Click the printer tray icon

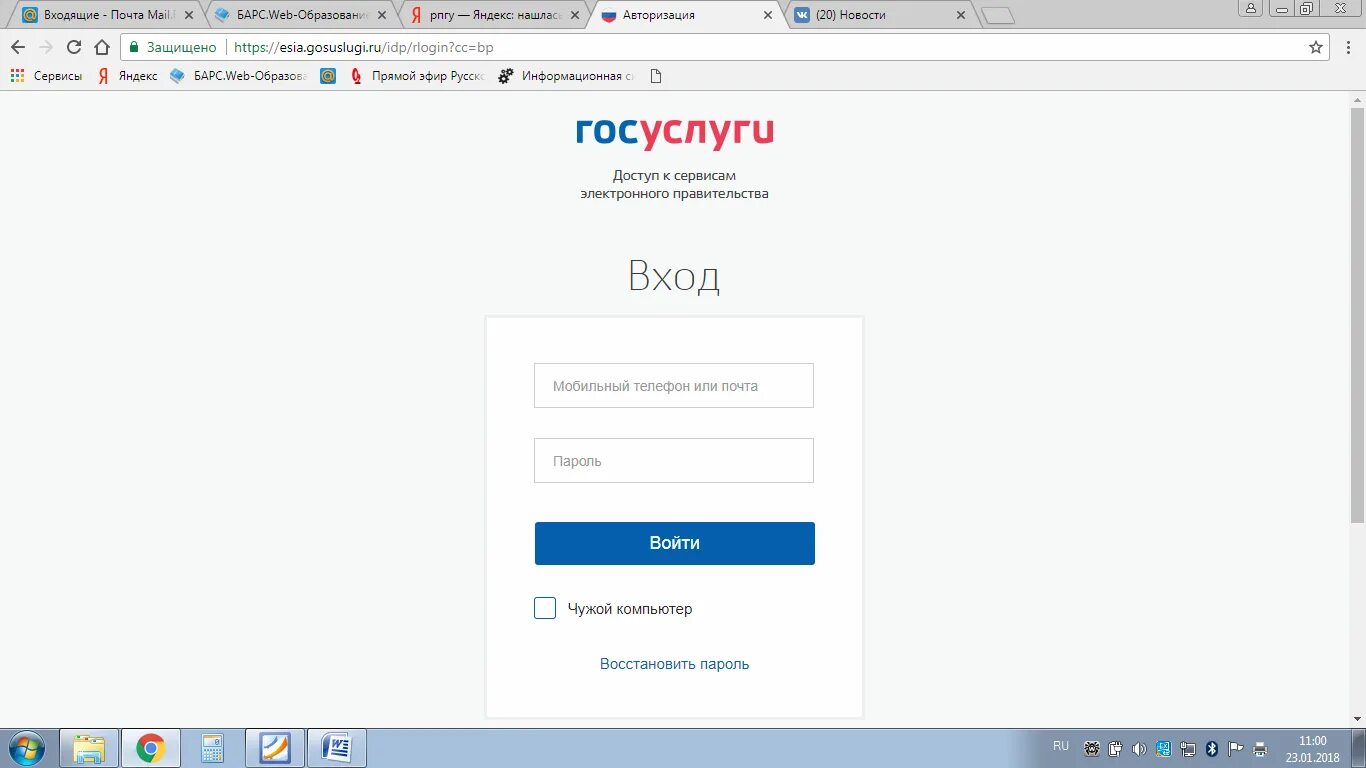click(1260, 748)
